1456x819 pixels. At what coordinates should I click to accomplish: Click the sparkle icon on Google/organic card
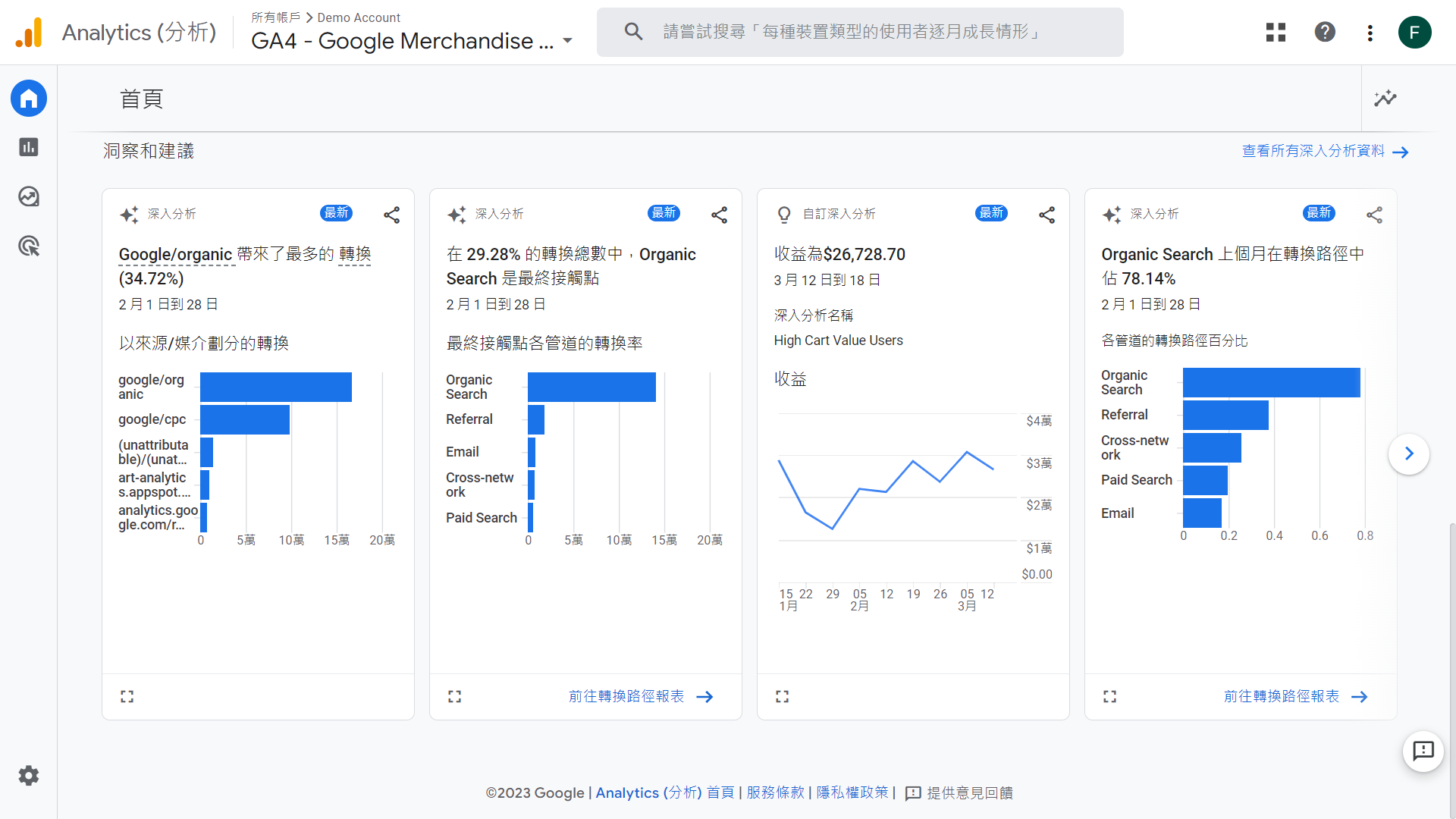129,215
